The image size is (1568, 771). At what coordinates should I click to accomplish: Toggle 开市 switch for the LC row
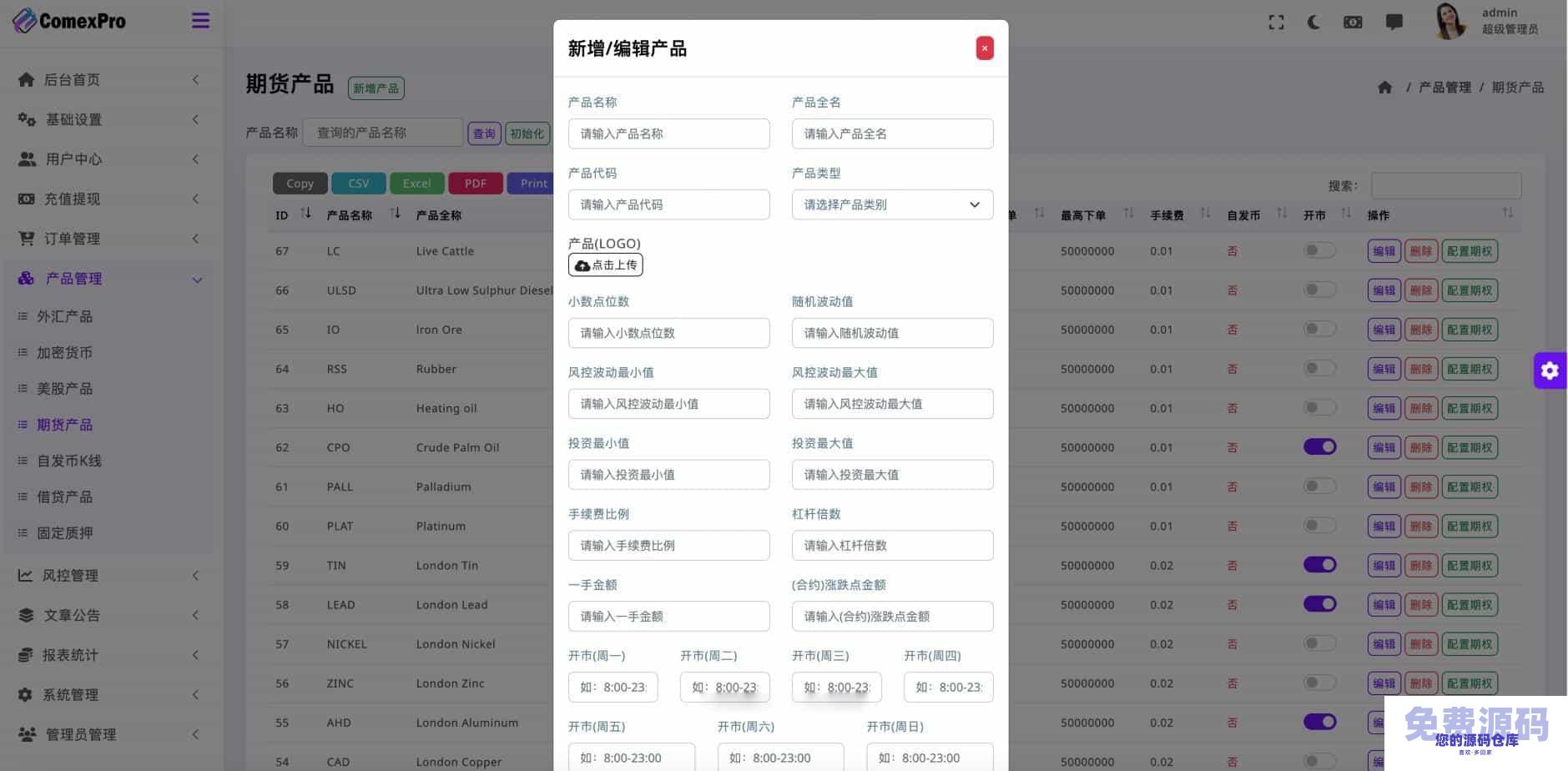click(1319, 250)
